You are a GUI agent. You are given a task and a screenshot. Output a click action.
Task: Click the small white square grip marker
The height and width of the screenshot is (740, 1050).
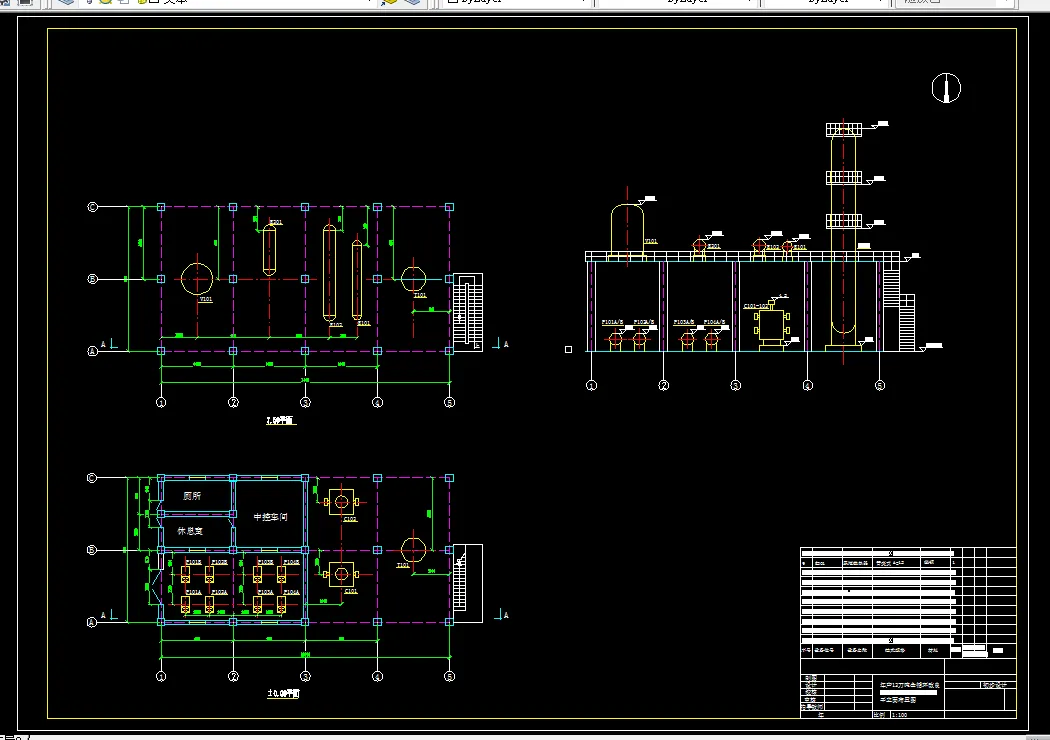pos(569,350)
